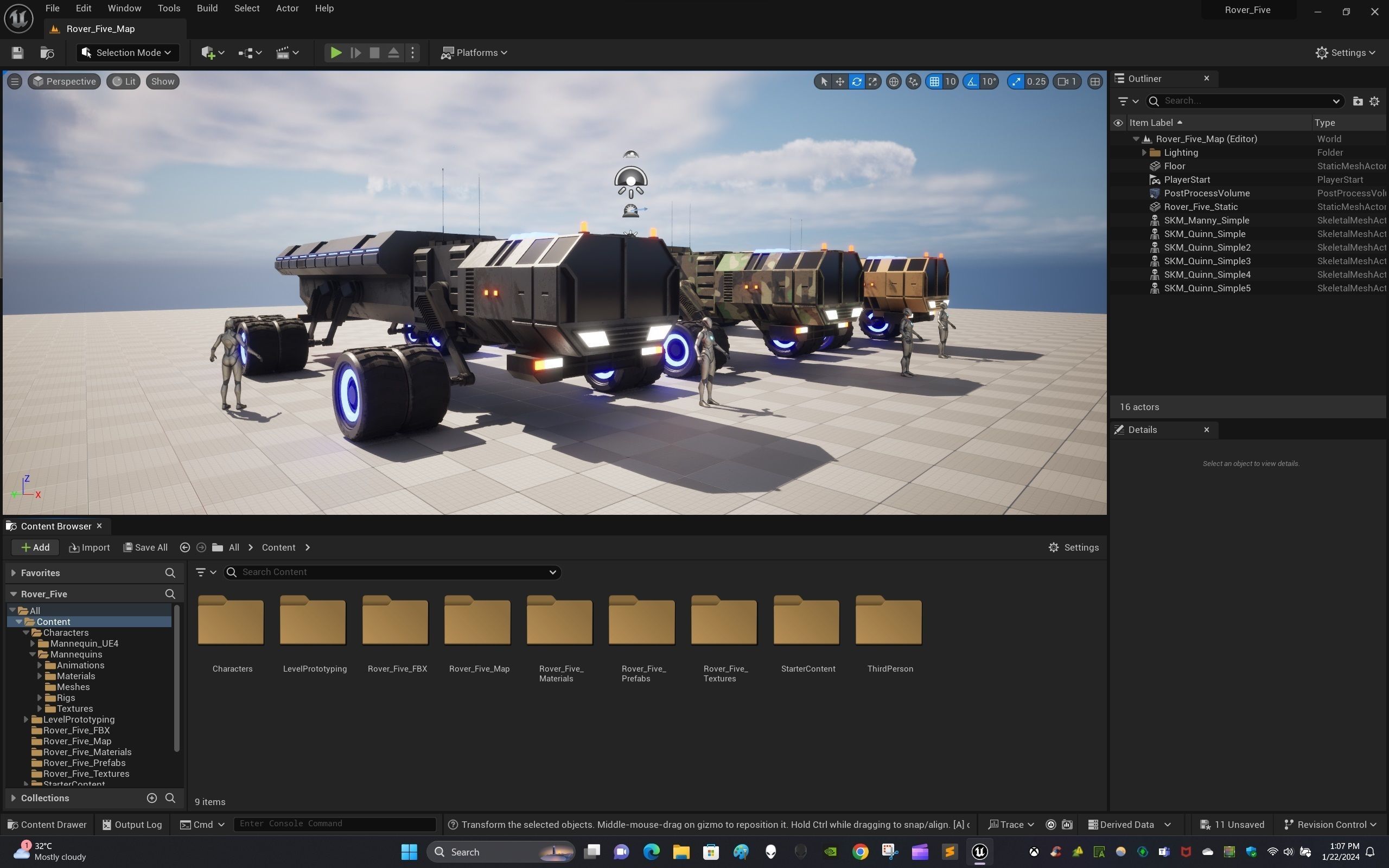Toggle grid snapping in the viewport

click(x=934, y=81)
